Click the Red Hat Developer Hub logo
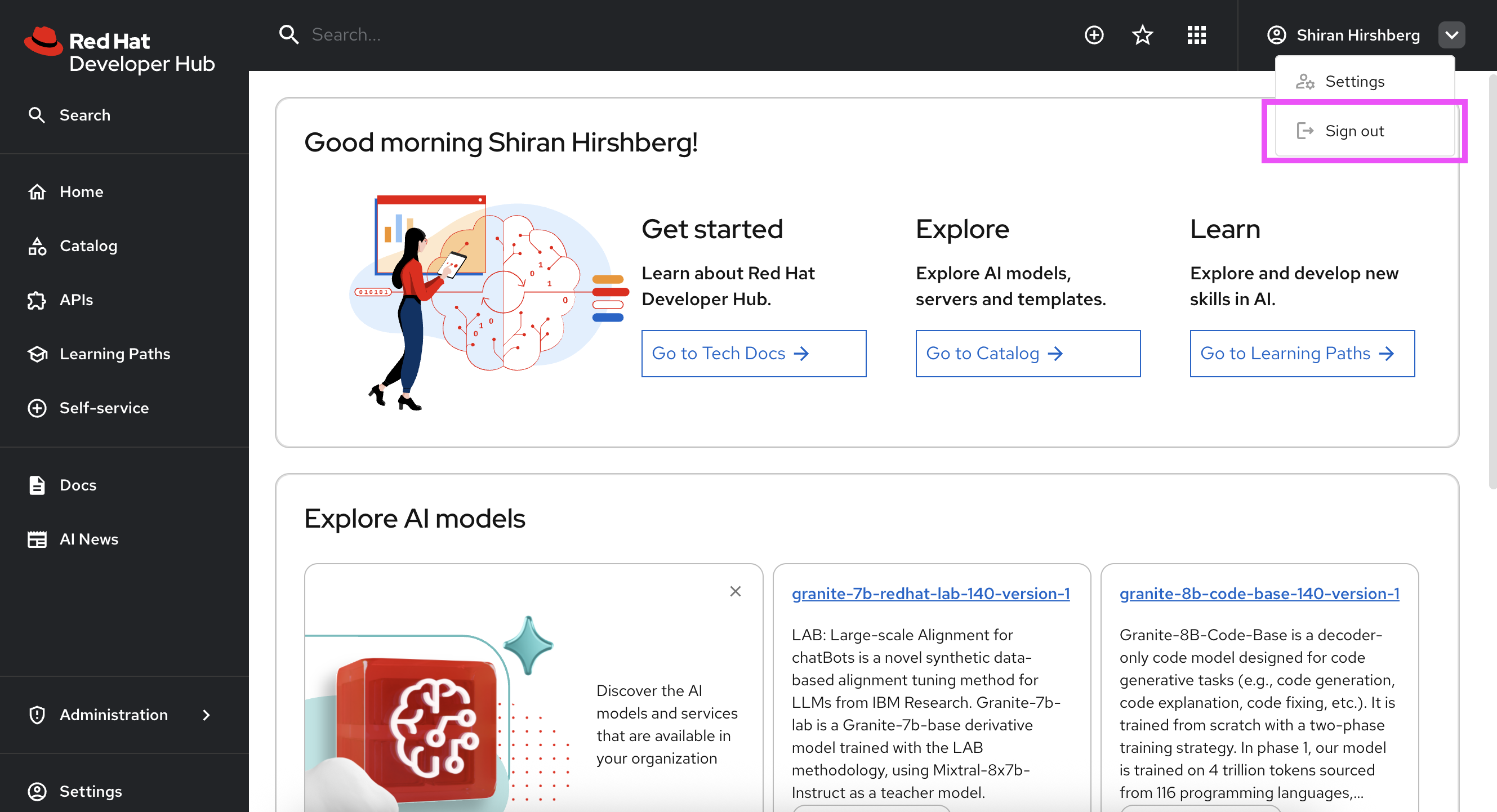Image resolution: width=1497 pixels, height=812 pixels. (x=120, y=51)
